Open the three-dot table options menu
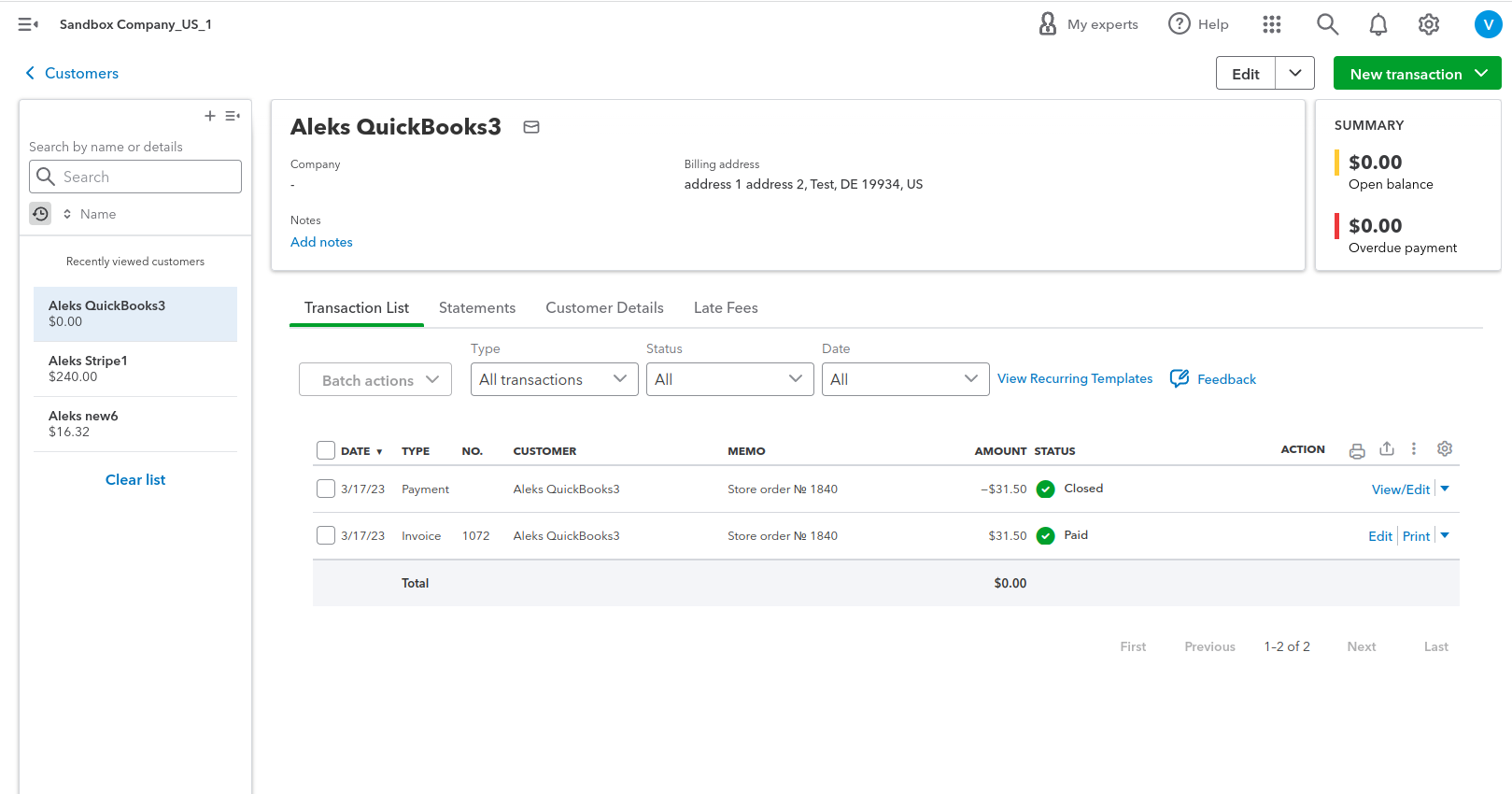 pyautogui.click(x=1414, y=448)
